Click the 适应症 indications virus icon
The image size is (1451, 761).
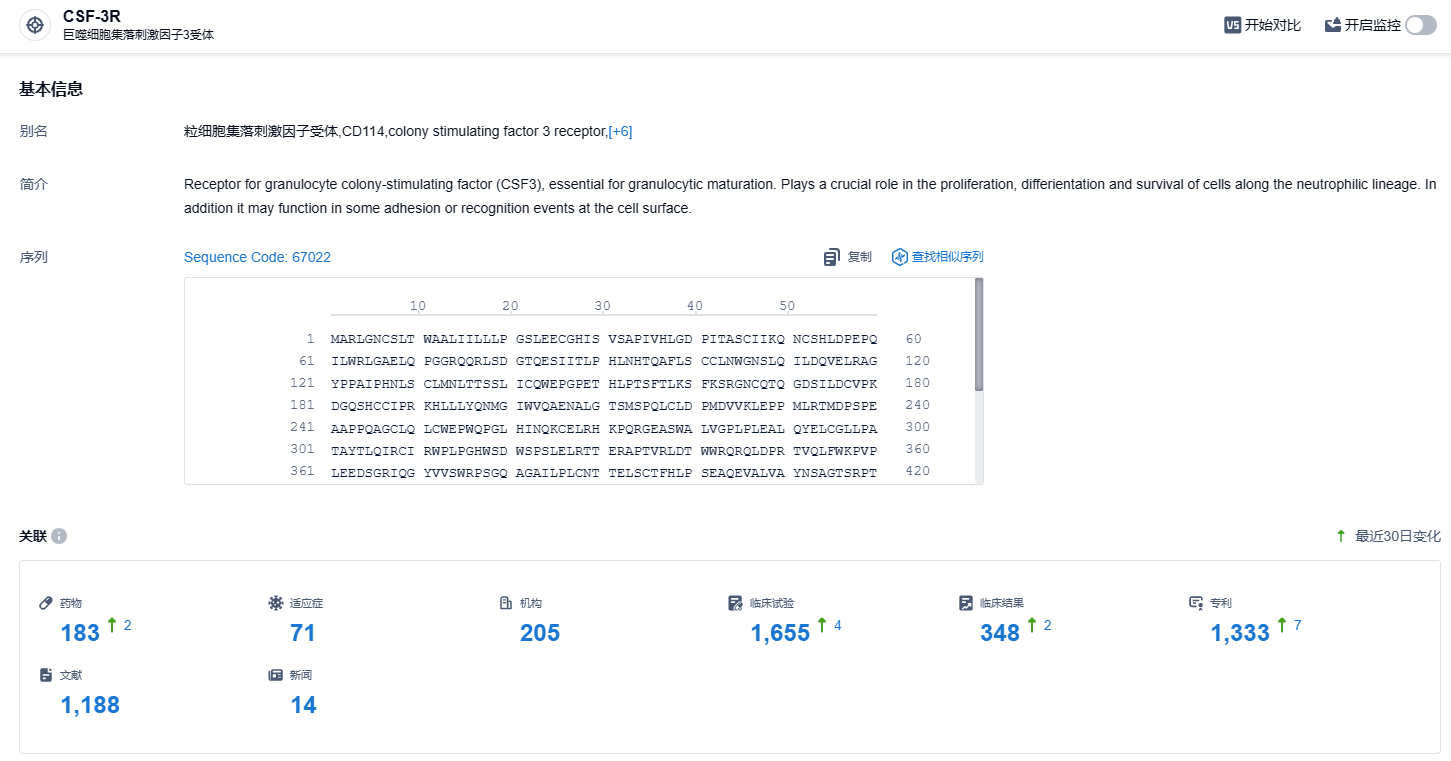tap(275, 603)
